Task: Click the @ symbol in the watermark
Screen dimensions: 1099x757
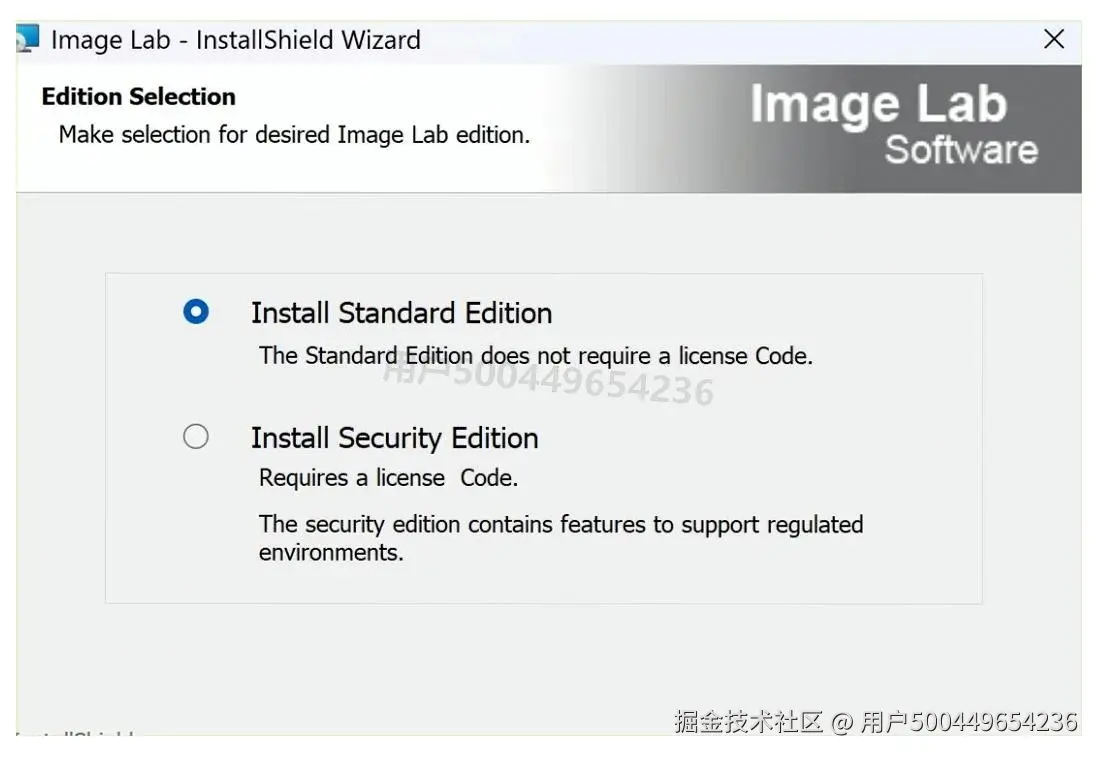Action: (842, 722)
